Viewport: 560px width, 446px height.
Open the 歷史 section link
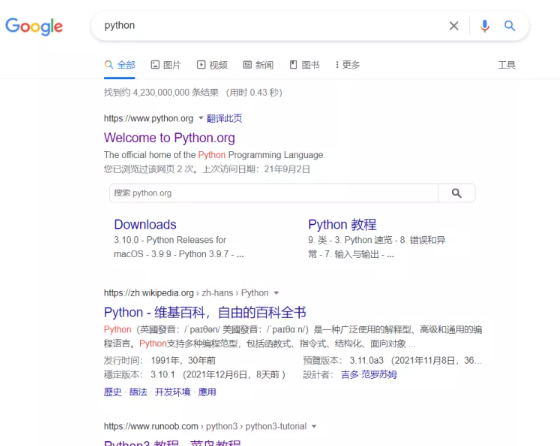(x=113, y=392)
